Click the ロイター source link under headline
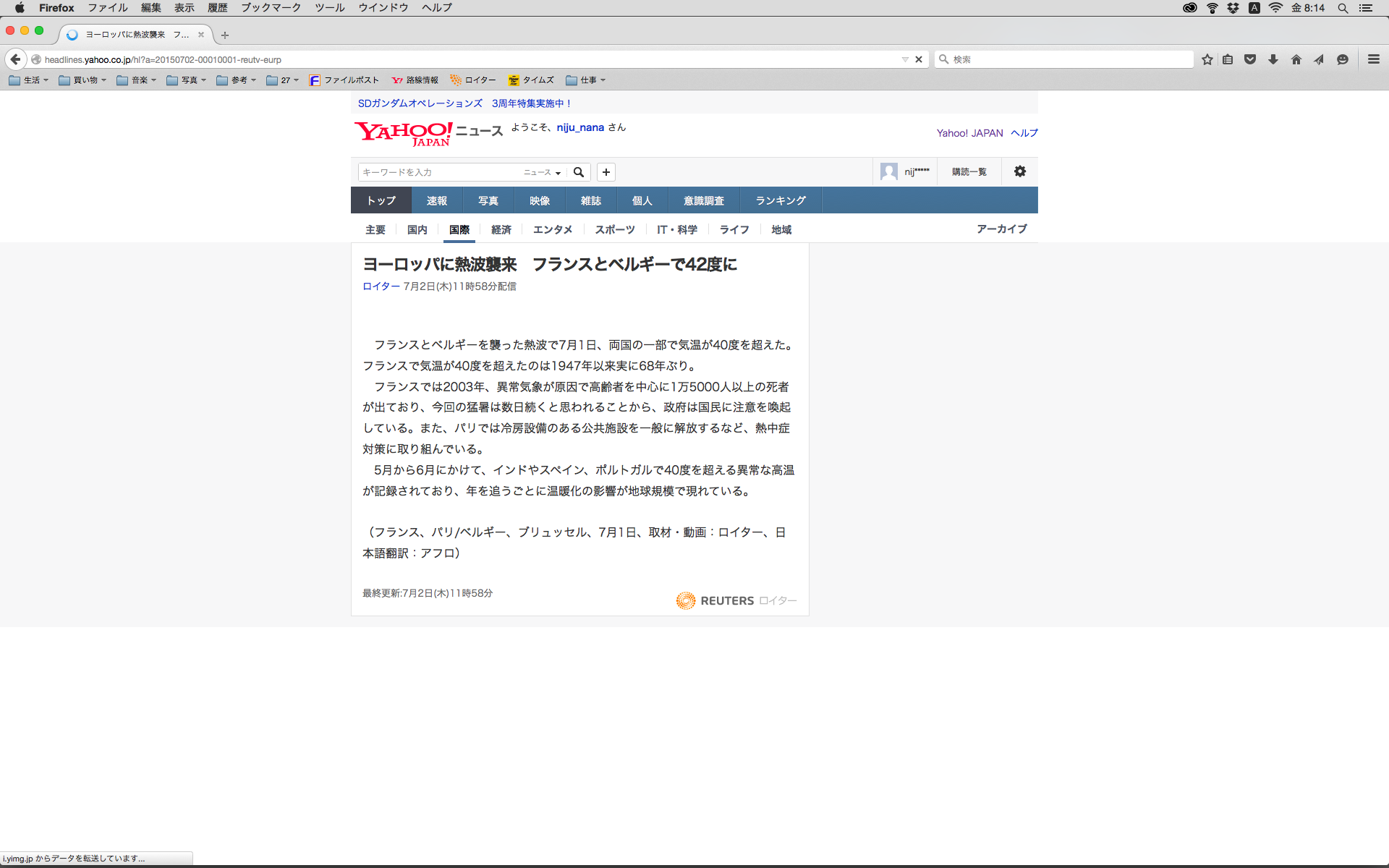 (x=381, y=286)
